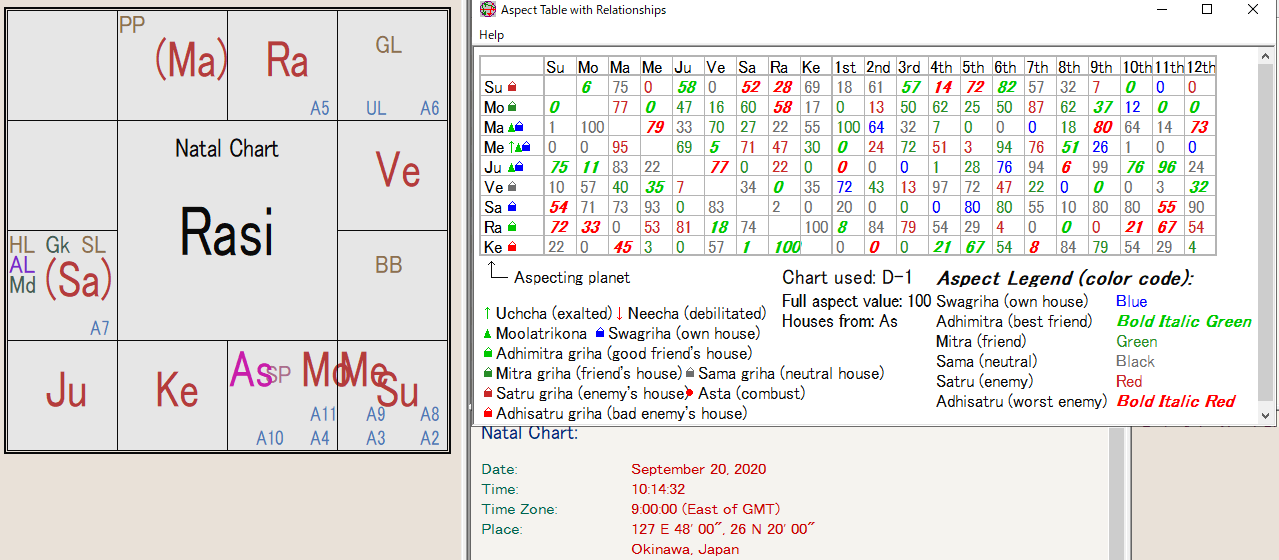Click the Aspect Table window app icon
The image size is (1279, 560).
point(487,10)
